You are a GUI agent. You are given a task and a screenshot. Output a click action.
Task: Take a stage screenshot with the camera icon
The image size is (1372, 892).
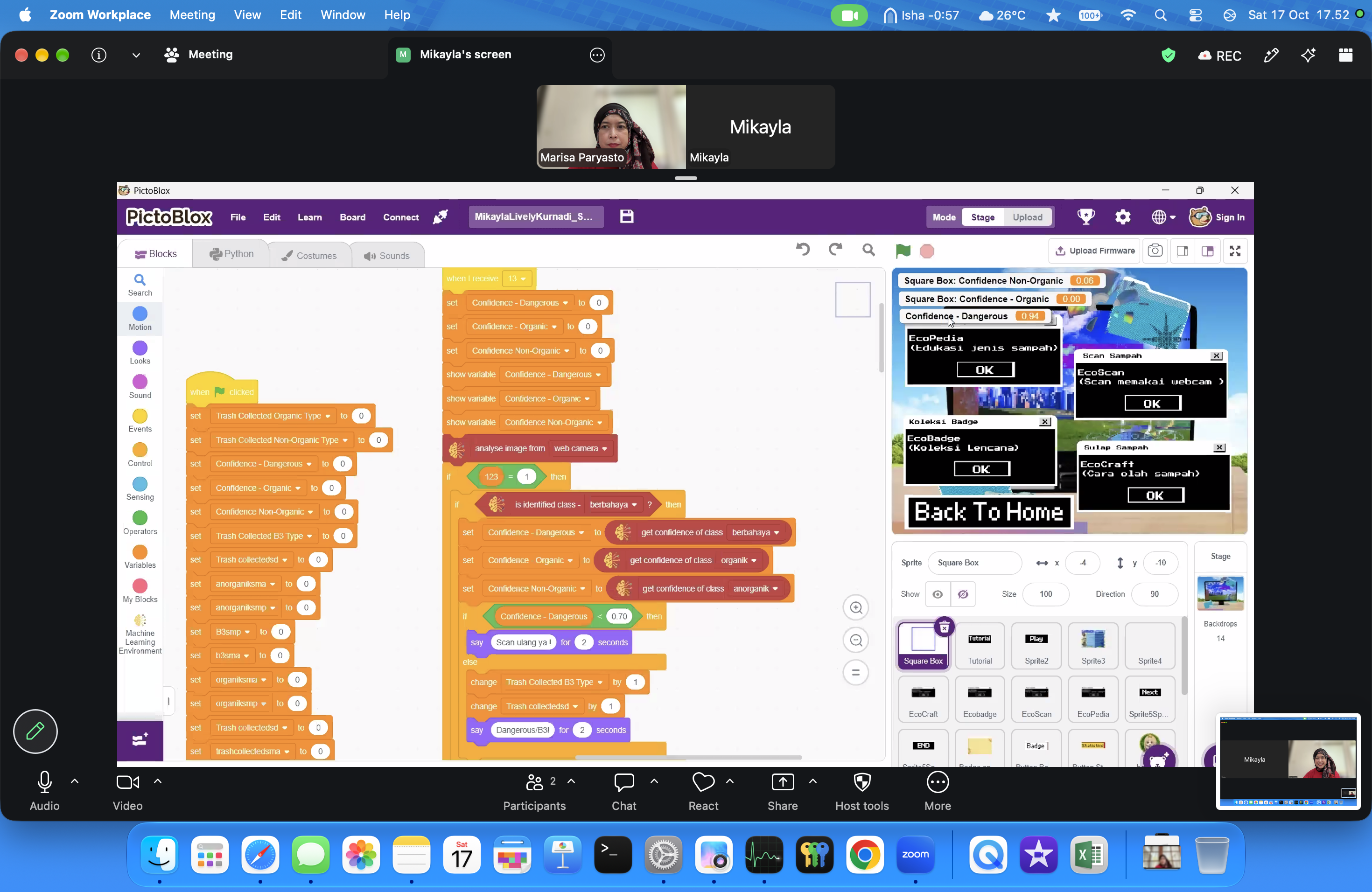[1155, 251]
